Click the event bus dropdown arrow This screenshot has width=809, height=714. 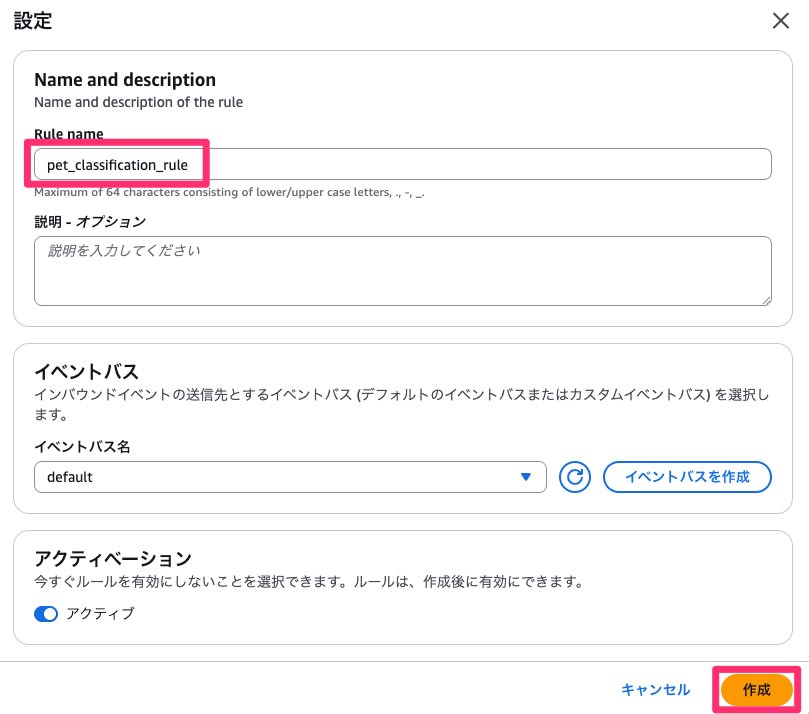click(526, 477)
